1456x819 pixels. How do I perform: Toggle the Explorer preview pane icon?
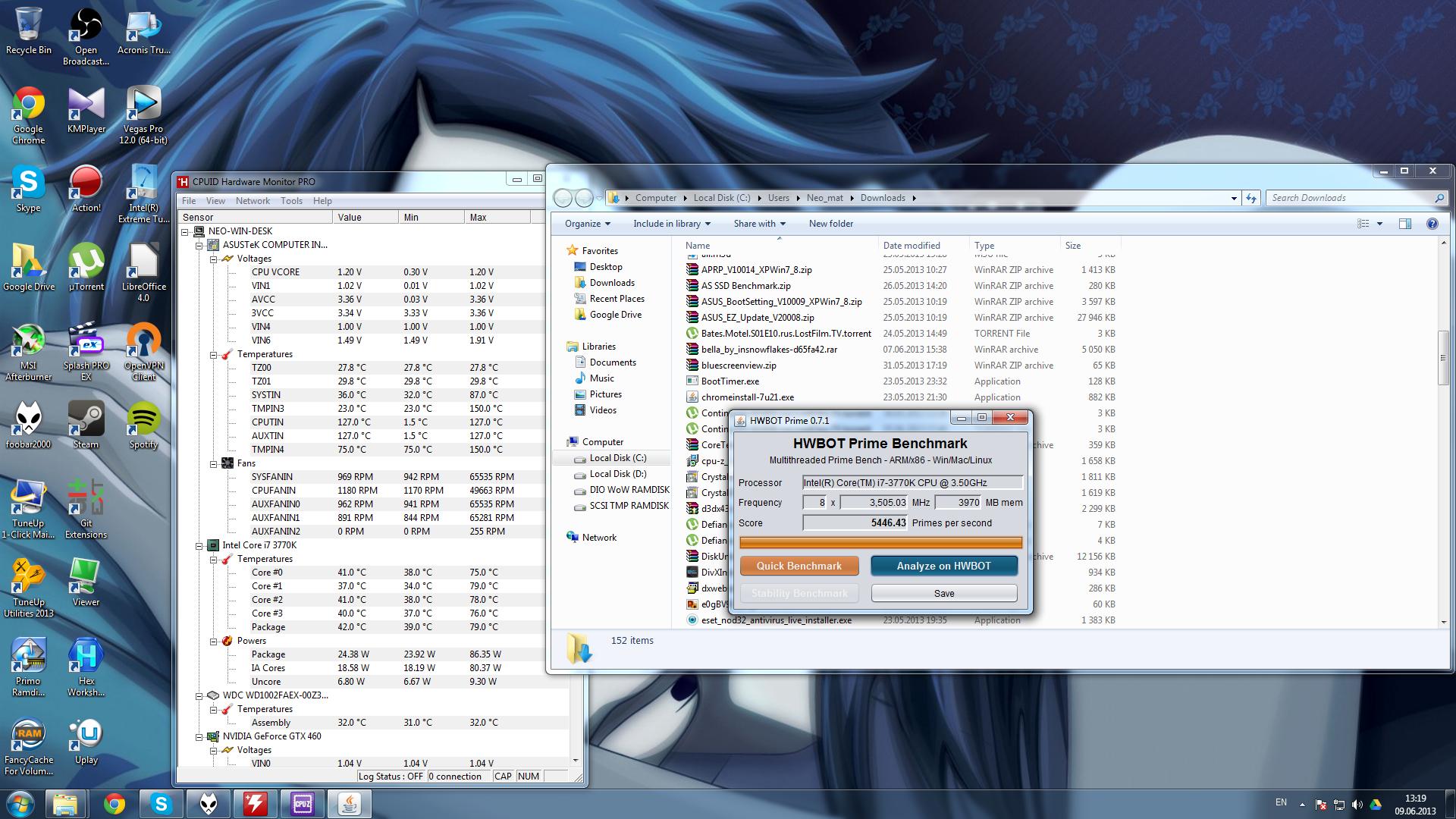click(x=1404, y=224)
